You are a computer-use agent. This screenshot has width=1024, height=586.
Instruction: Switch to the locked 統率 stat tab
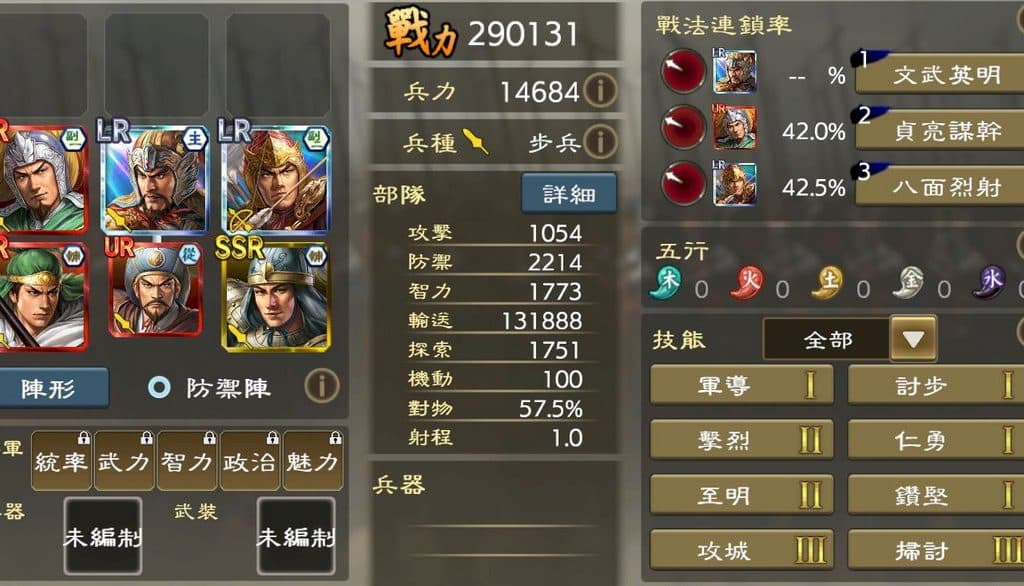[x=61, y=460]
